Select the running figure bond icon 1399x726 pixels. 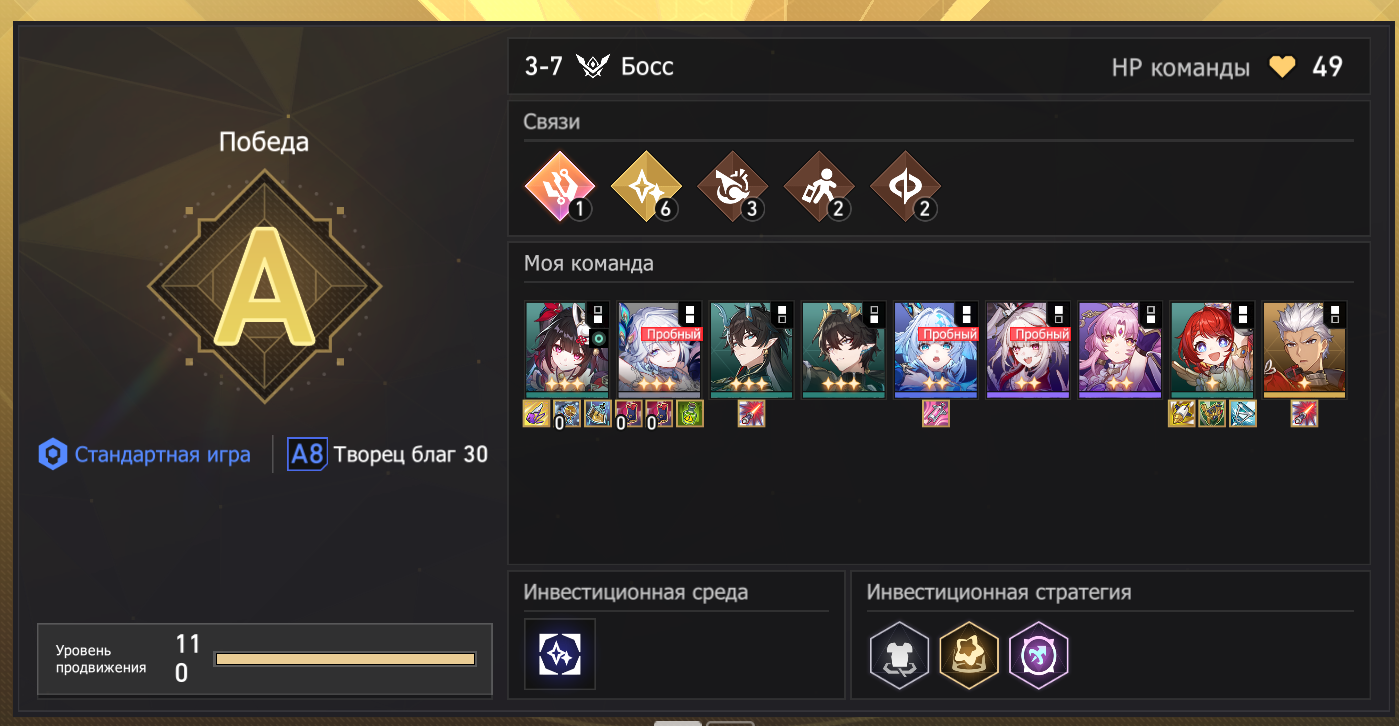pos(819,186)
